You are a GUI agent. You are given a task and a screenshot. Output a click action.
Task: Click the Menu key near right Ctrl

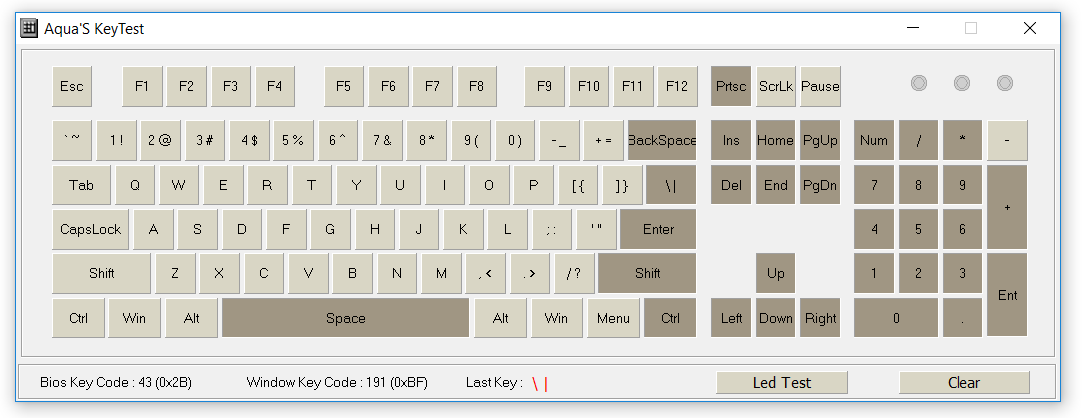[x=613, y=318]
